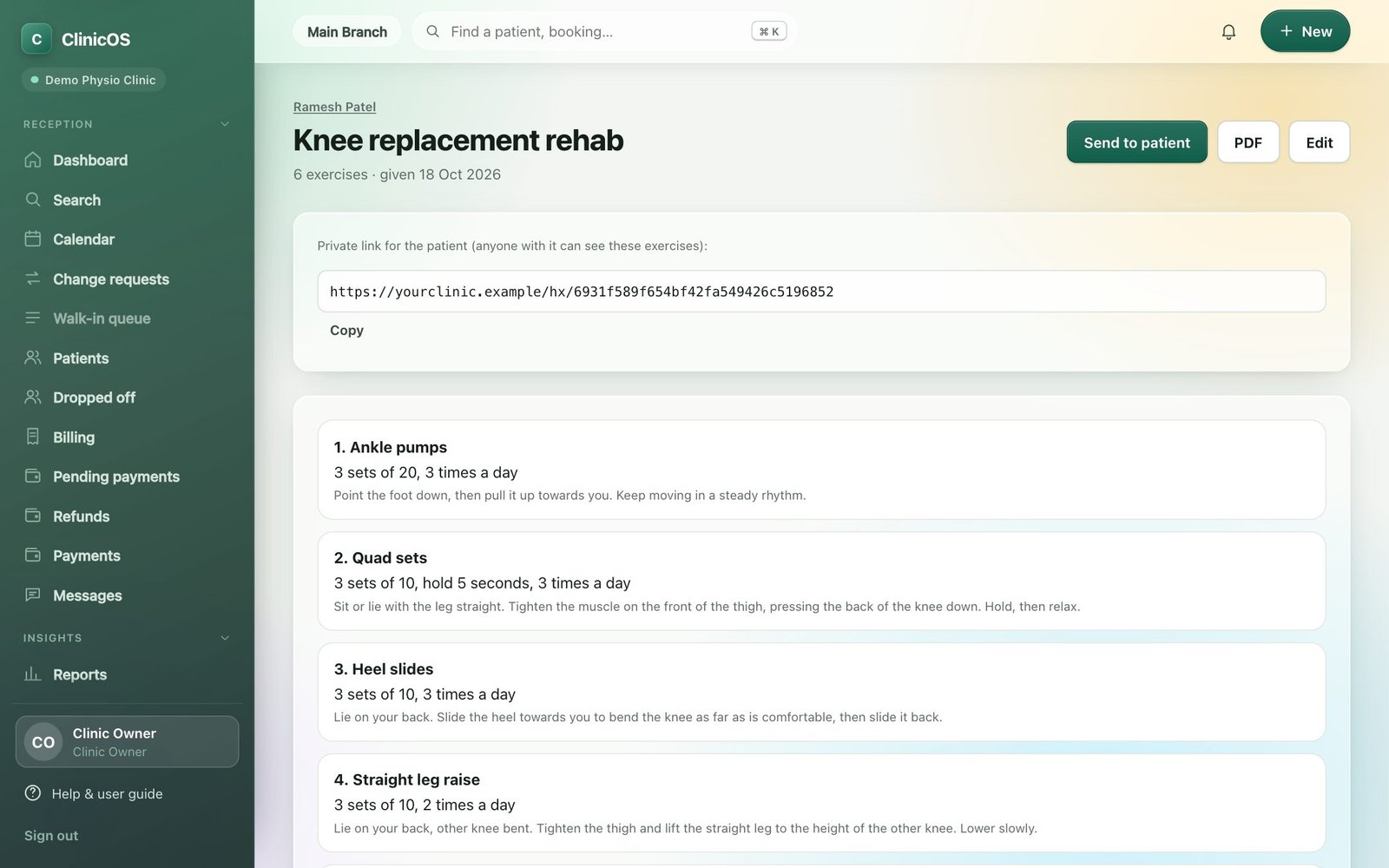The image size is (1389, 868).
Task: Click the Refunds wallet icon
Action: point(33,516)
